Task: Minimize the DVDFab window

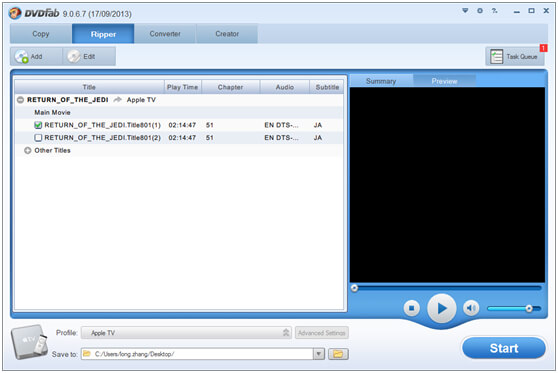Action: (517, 11)
